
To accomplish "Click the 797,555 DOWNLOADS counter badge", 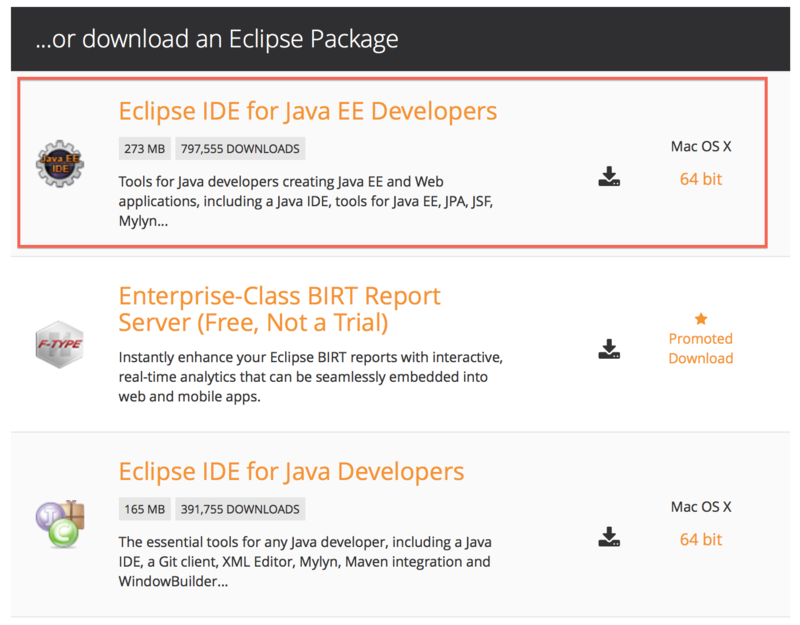I will (240, 147).
